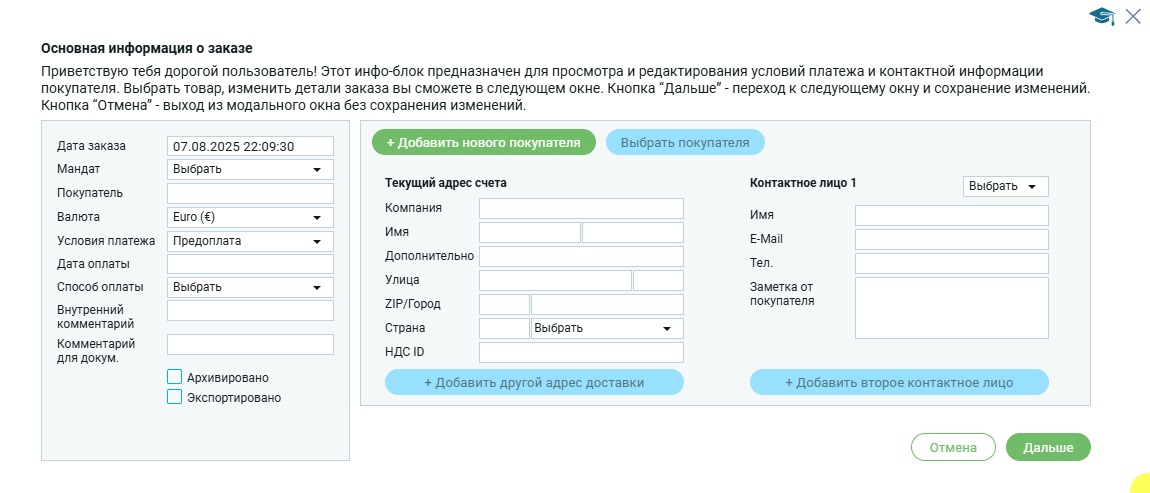Expand the Валюта Euro dropdown
The height and width of the screenshot is (493, 1150).
click(250, 217)
